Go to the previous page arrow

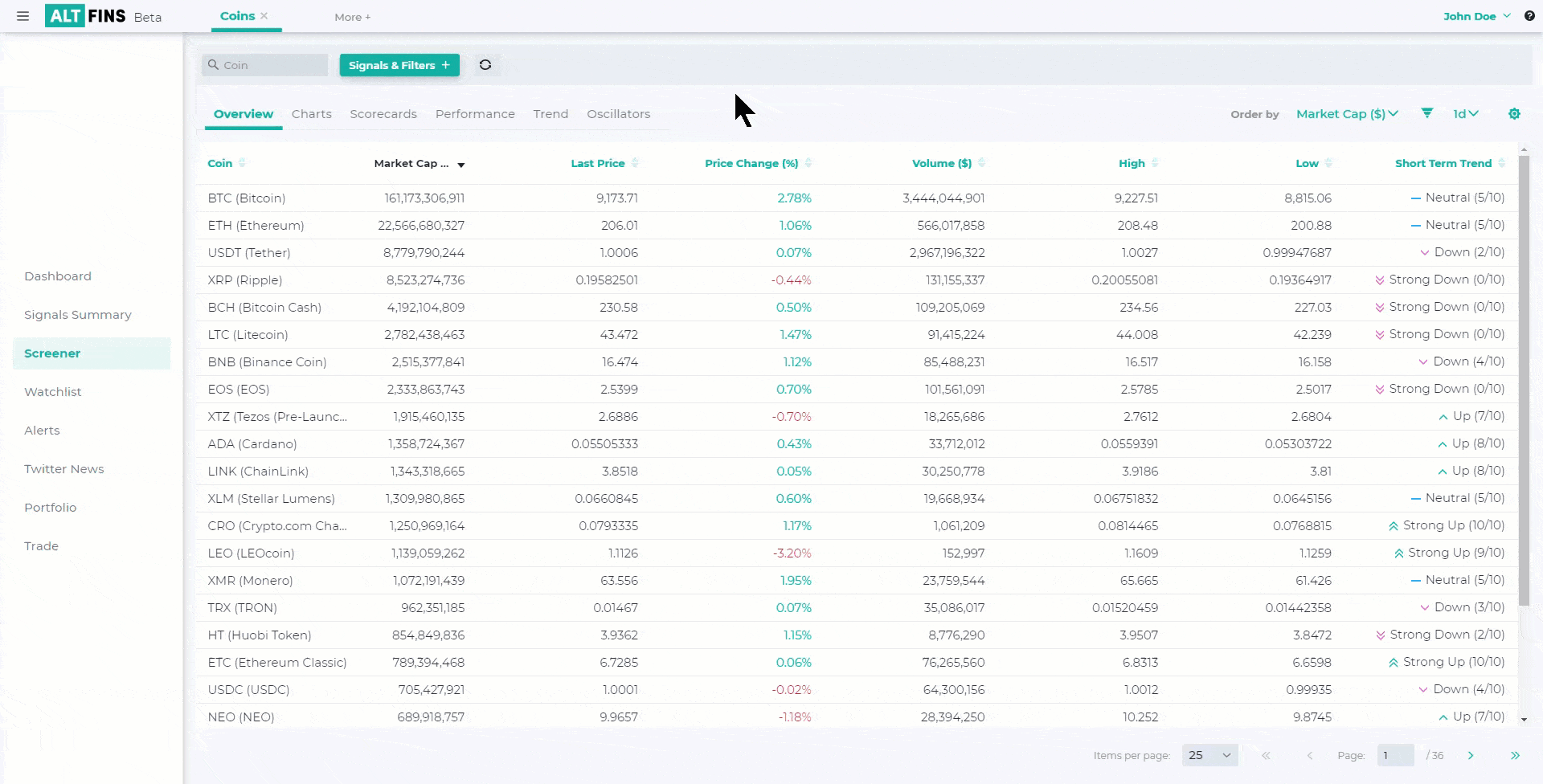[1310, 756]
